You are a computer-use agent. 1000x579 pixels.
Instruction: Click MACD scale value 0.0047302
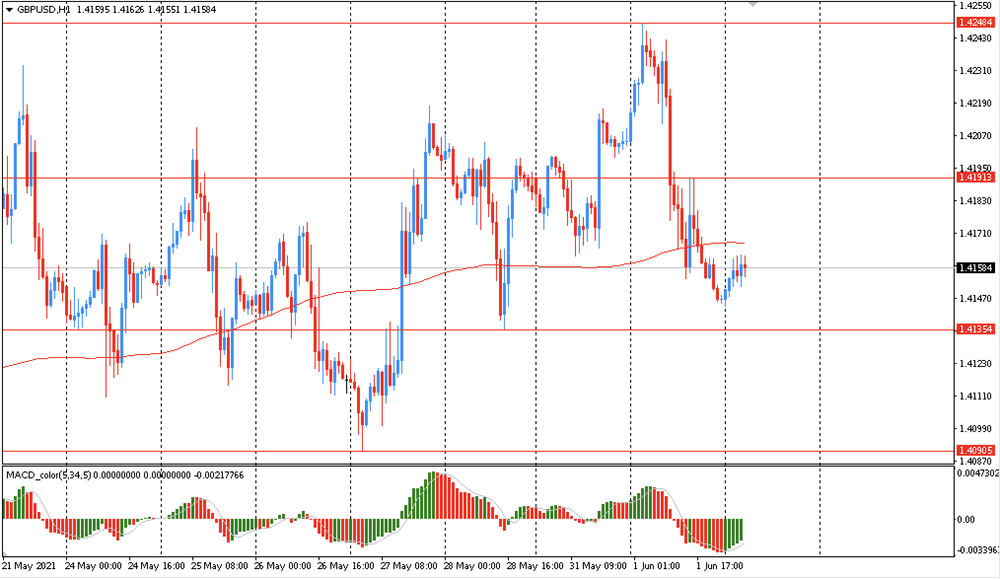978,474
